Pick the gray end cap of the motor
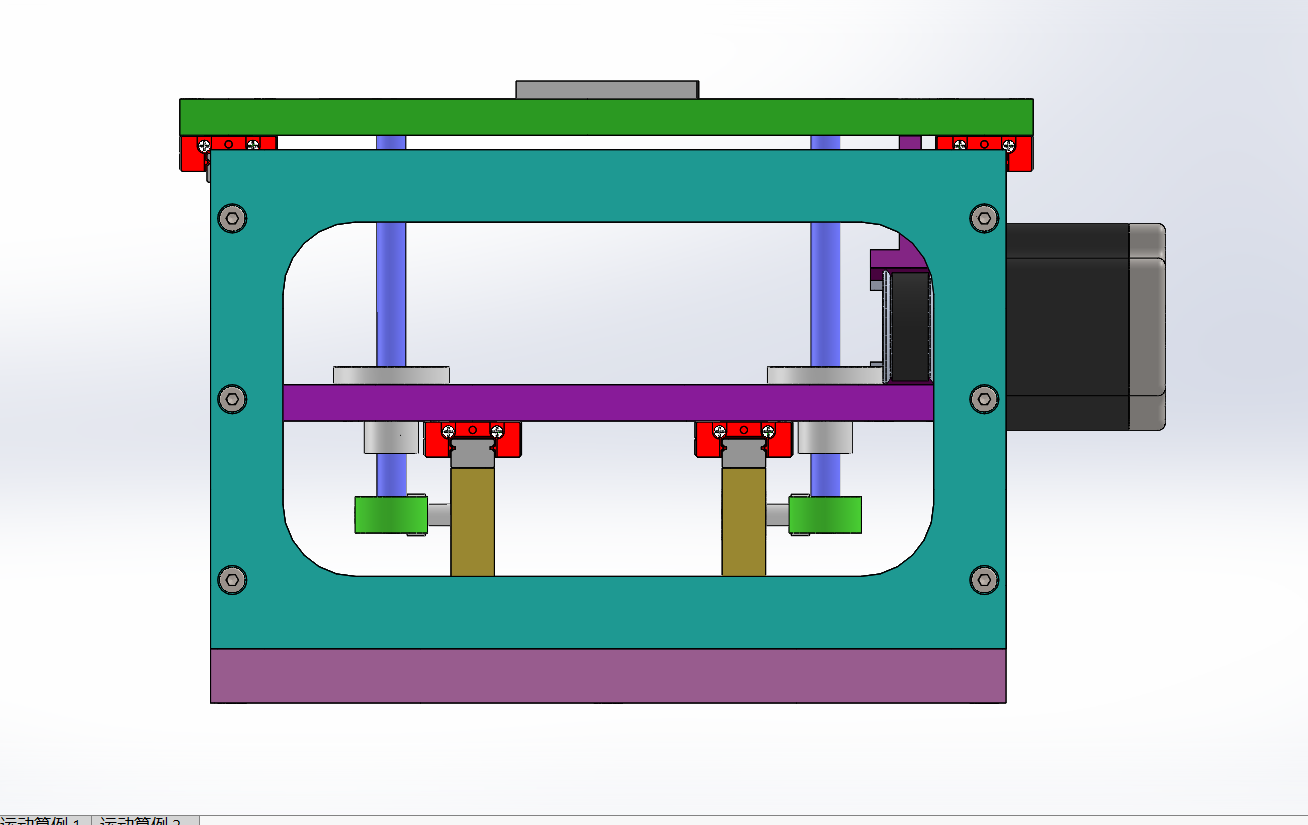 [1147, 327]
